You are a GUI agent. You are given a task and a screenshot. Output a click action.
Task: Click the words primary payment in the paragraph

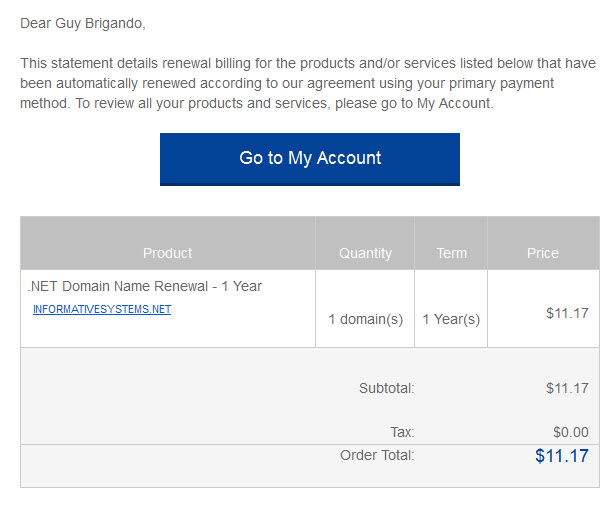[501, 83]
